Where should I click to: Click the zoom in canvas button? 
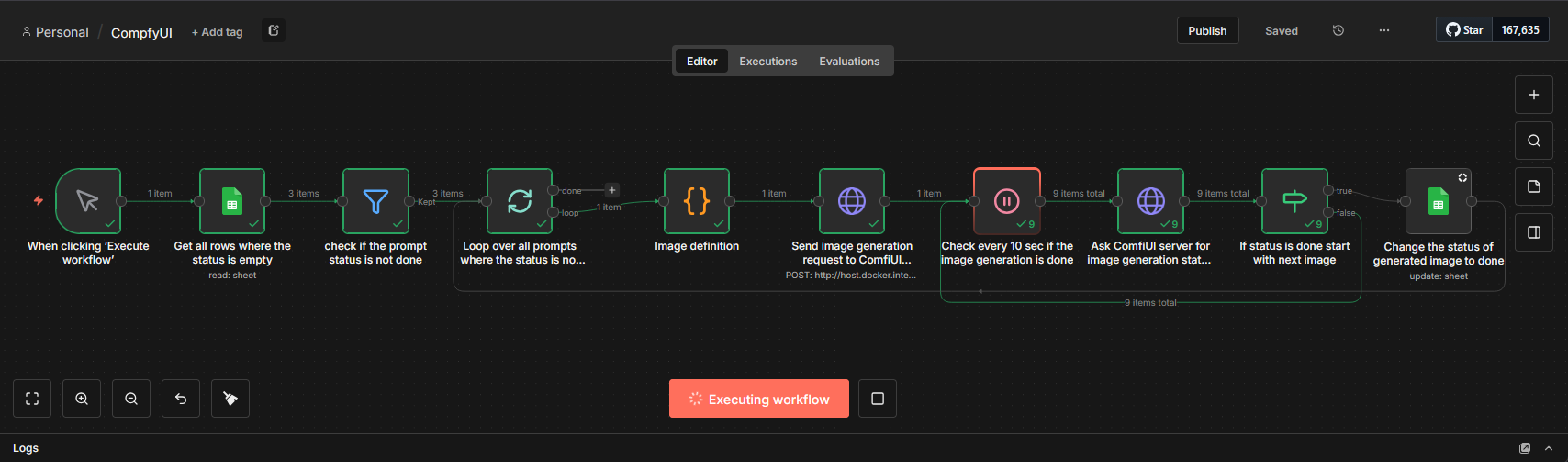82,399
